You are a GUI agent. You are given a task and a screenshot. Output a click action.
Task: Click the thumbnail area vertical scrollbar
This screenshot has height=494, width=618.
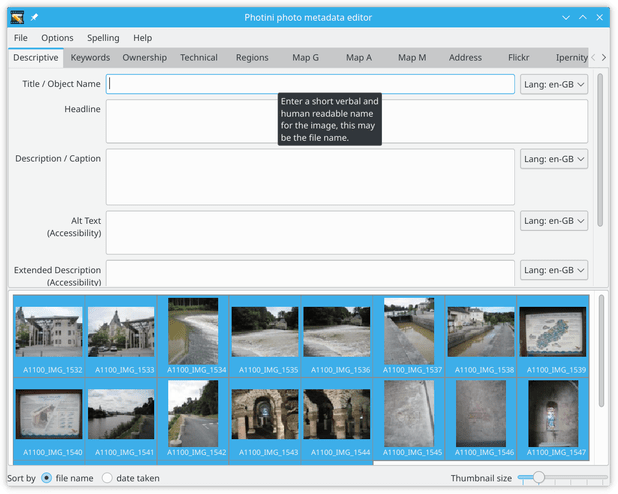pyautogui.click(x=601, y=351)
